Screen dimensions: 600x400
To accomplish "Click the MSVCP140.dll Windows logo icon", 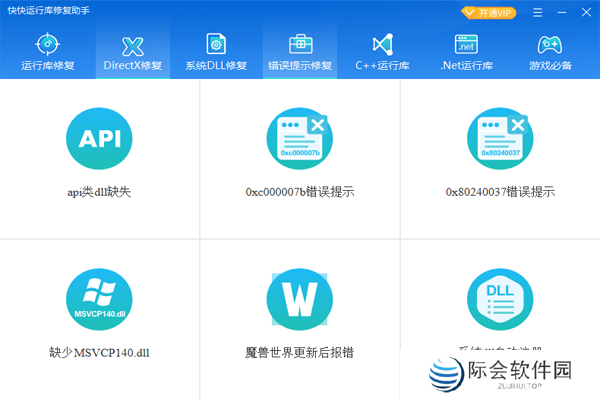I will (99, 299).
